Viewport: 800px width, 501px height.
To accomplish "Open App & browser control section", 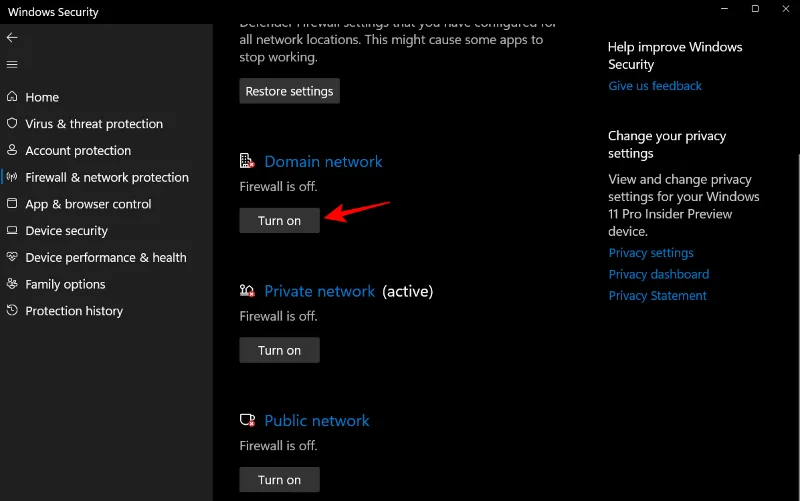I will (x=88, y=204).
